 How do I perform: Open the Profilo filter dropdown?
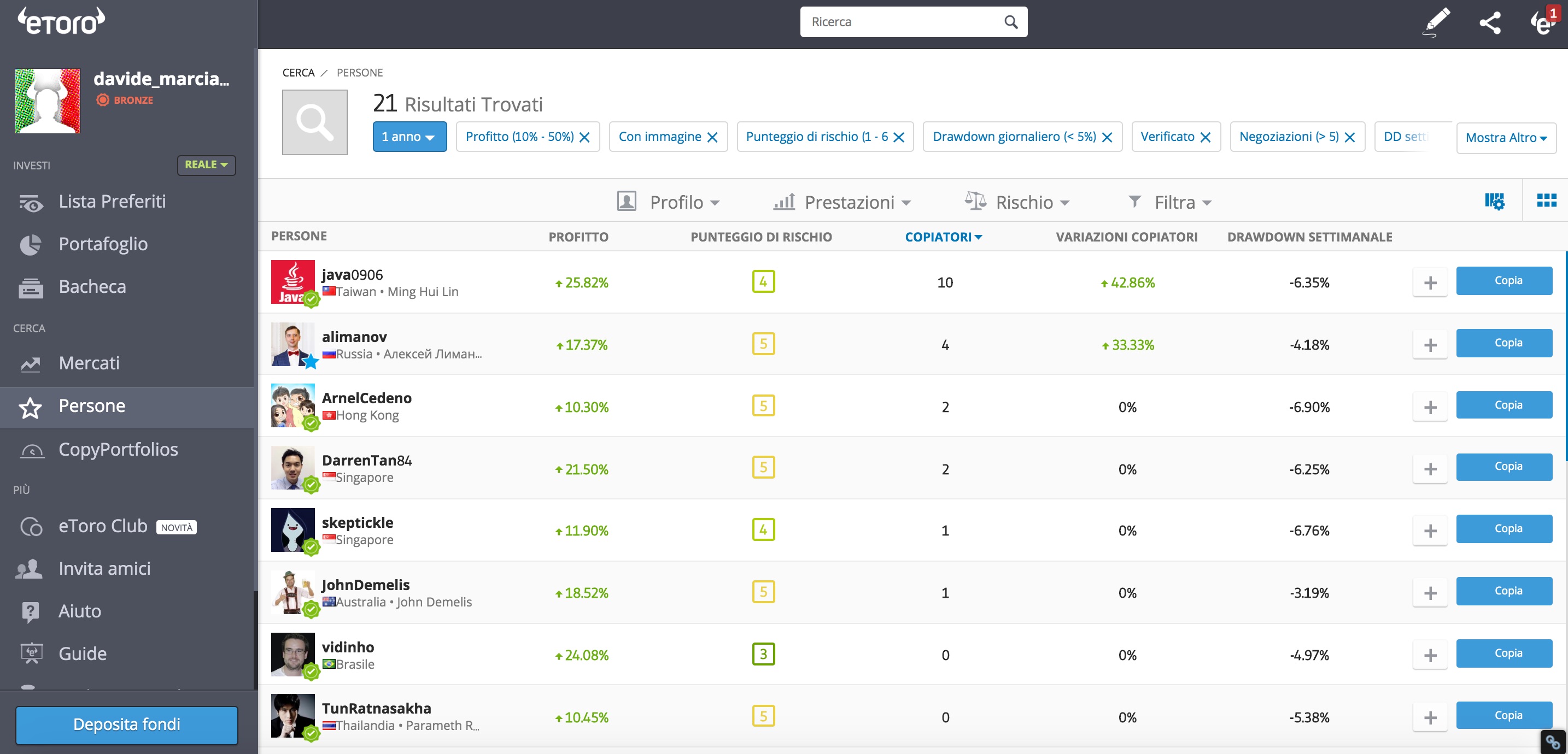click(668, 202)
